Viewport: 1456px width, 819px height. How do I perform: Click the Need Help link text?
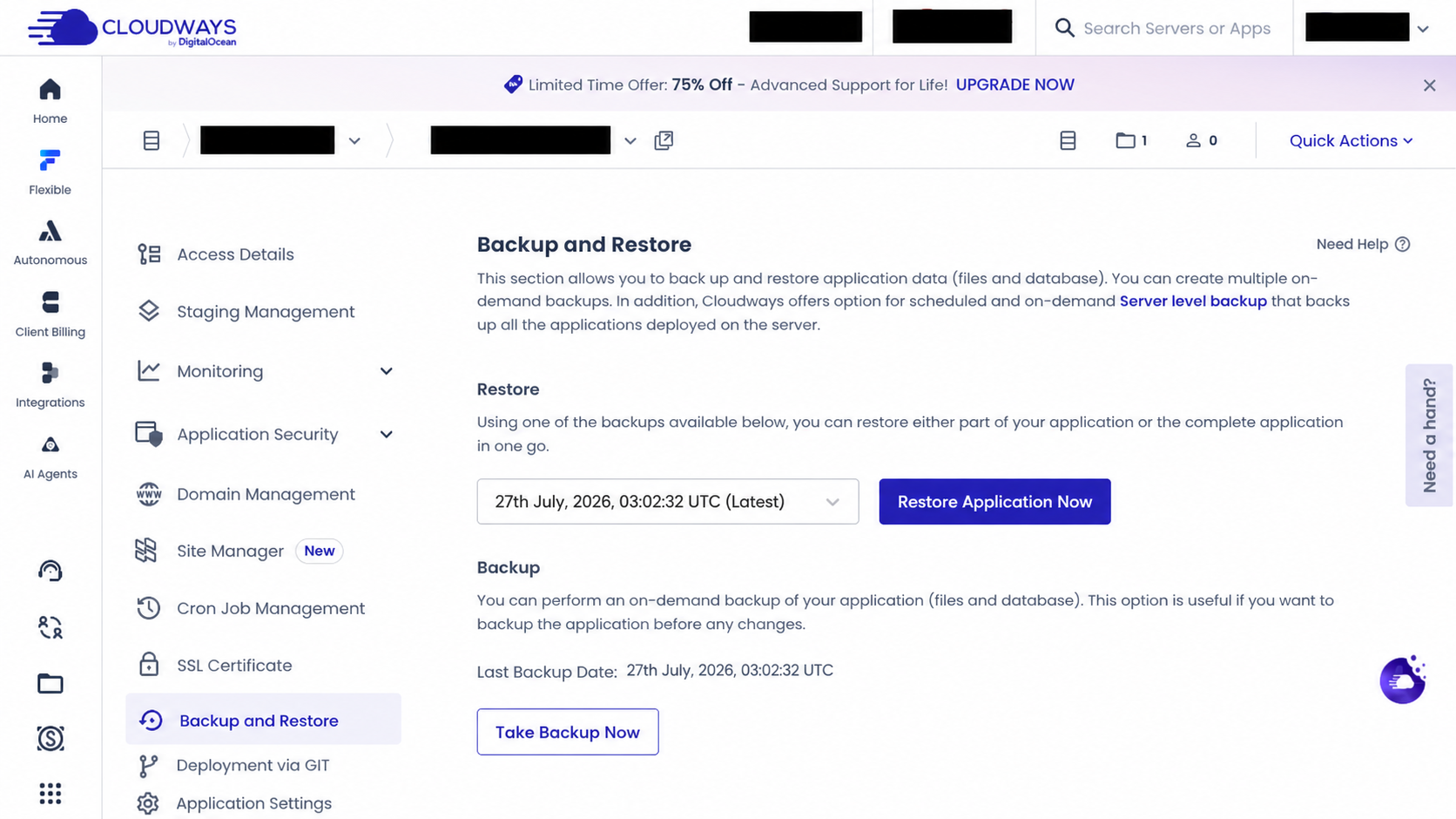tap(1352, 244)
